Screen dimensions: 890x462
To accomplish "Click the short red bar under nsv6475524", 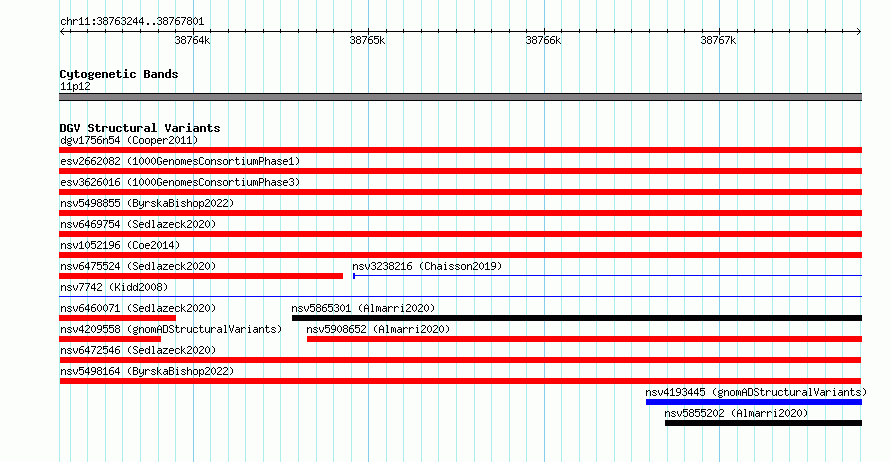I will [x=201, y=276].
